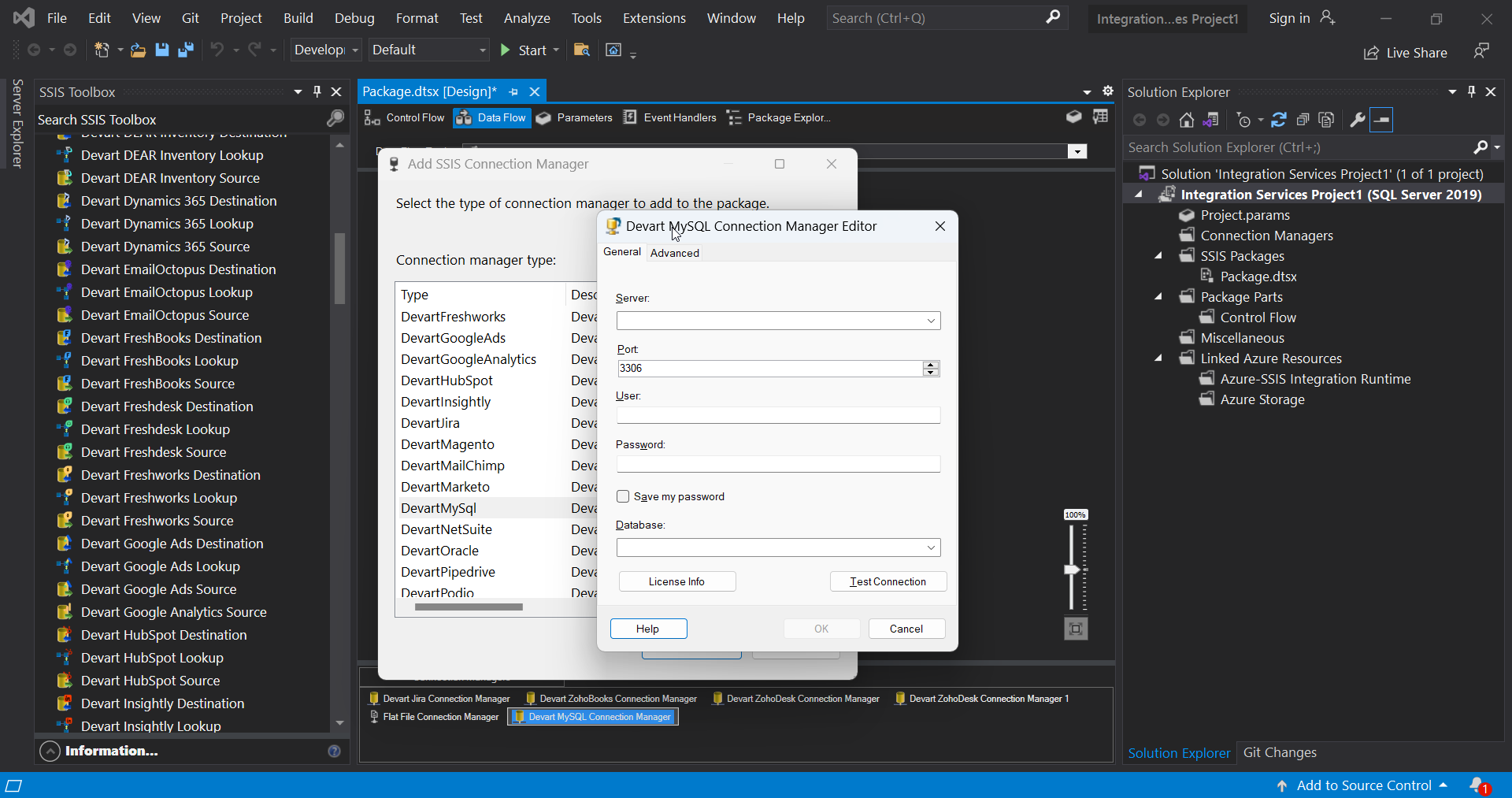Click the Open File folder icon

pyautogui.click(x=138, y=50)
